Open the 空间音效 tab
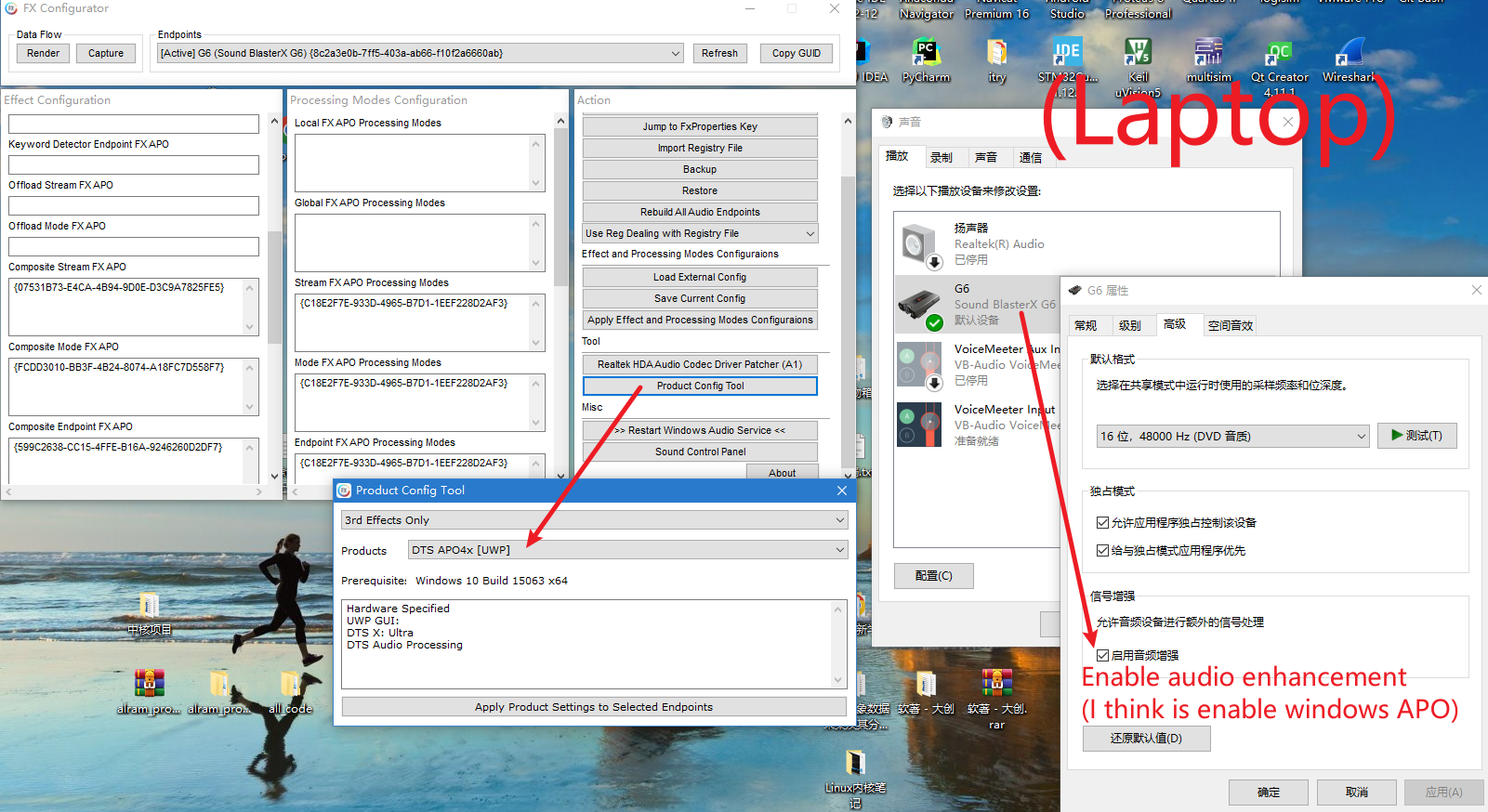The width and height of the screenshot is (1488, 812). 1231,325
